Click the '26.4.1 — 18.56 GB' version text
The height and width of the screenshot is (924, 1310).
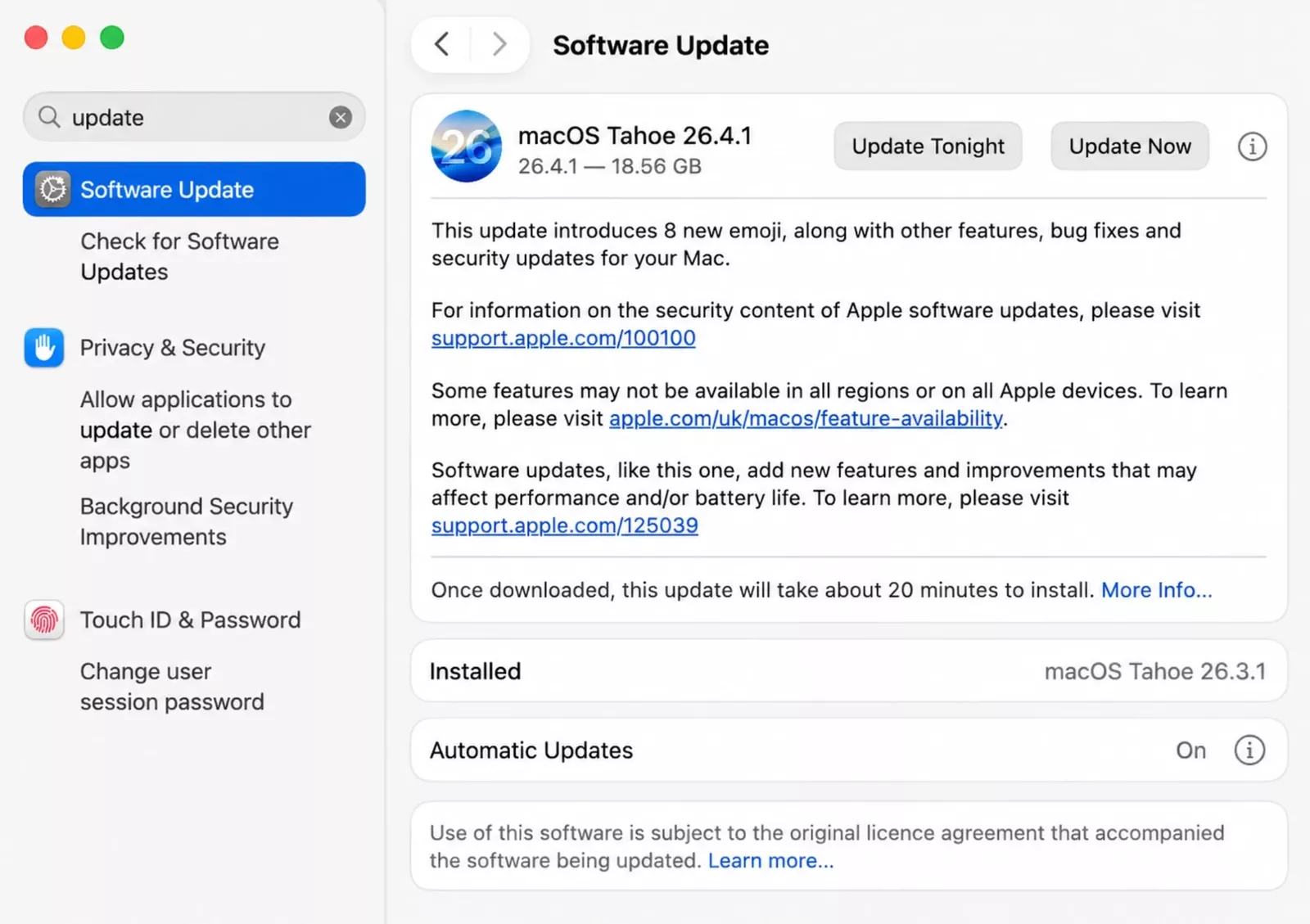[x=610, y=166]
